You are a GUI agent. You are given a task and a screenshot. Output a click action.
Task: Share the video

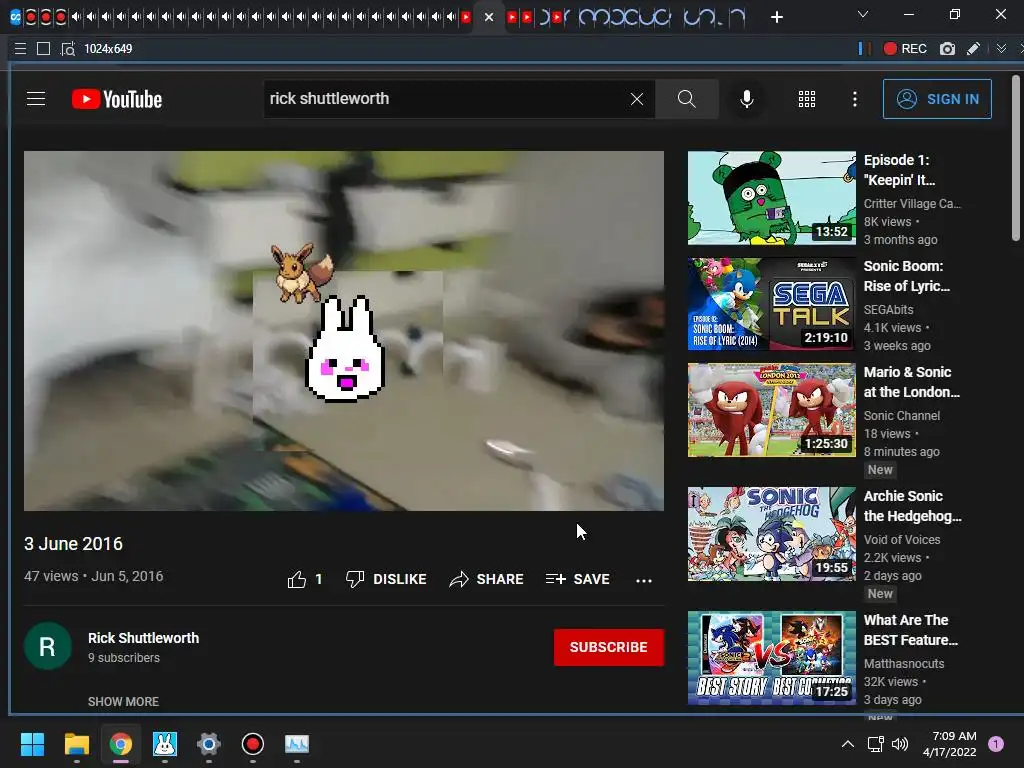487,579
